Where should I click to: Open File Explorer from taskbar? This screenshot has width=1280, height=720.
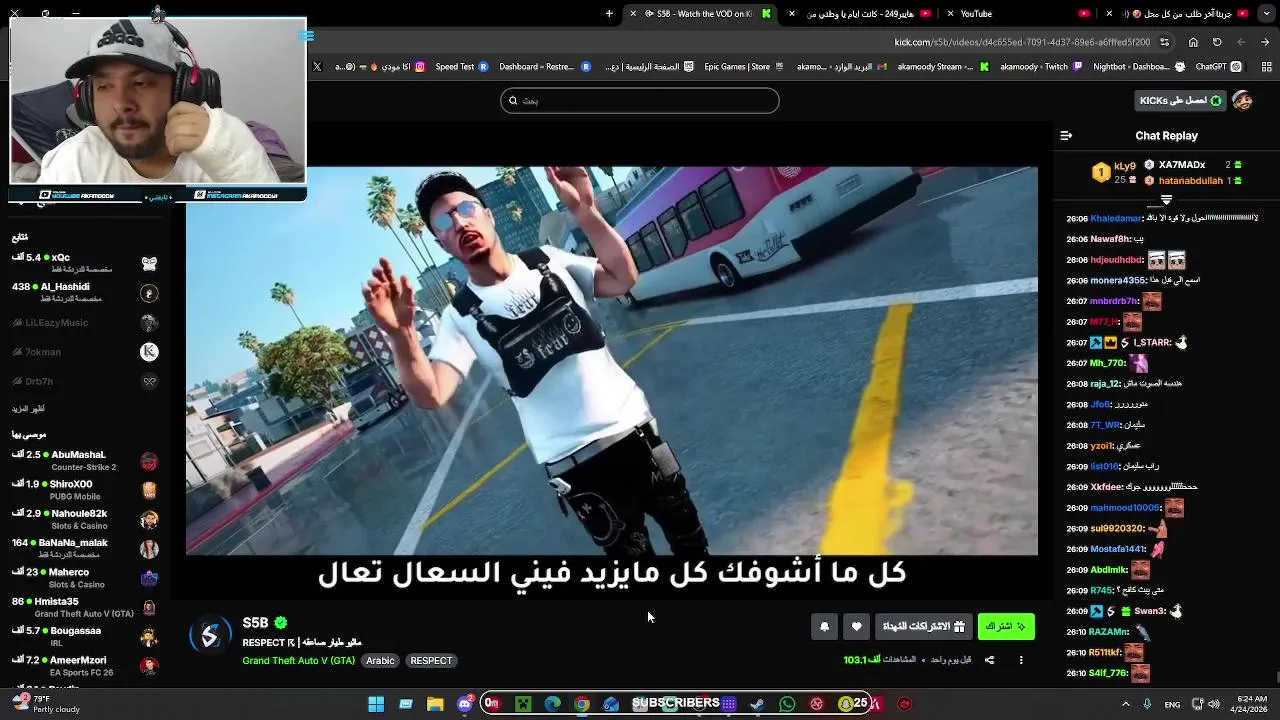(435, 704)
